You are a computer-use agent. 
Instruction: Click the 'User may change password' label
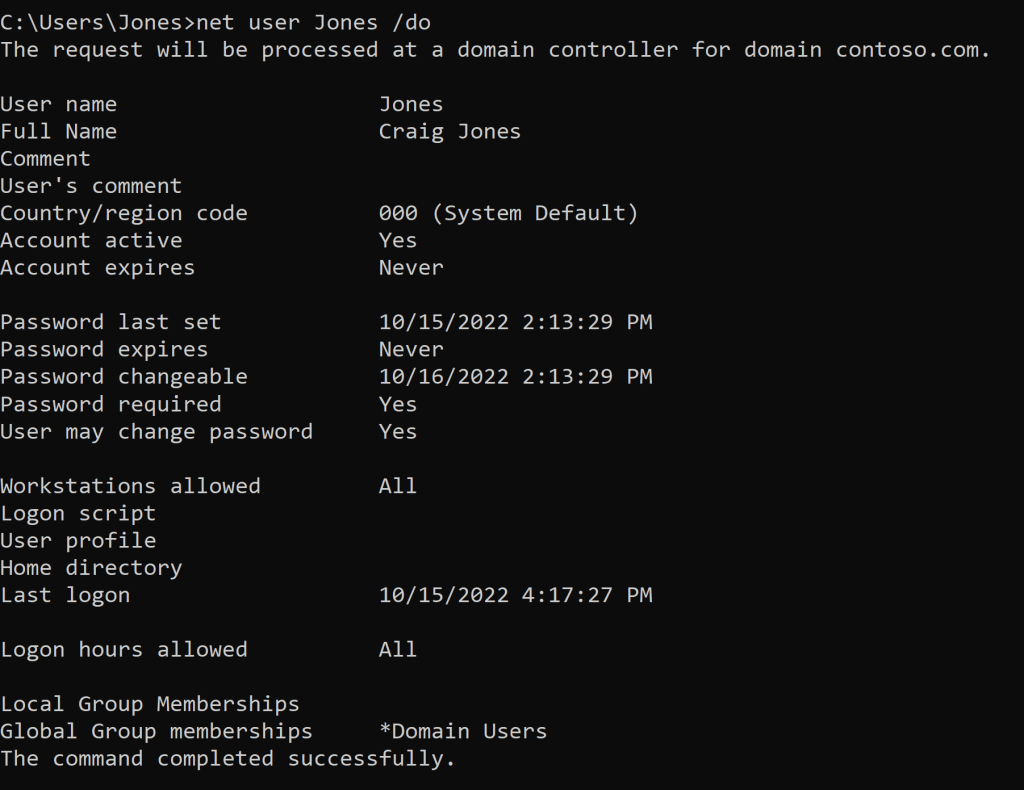click(156, 431)
